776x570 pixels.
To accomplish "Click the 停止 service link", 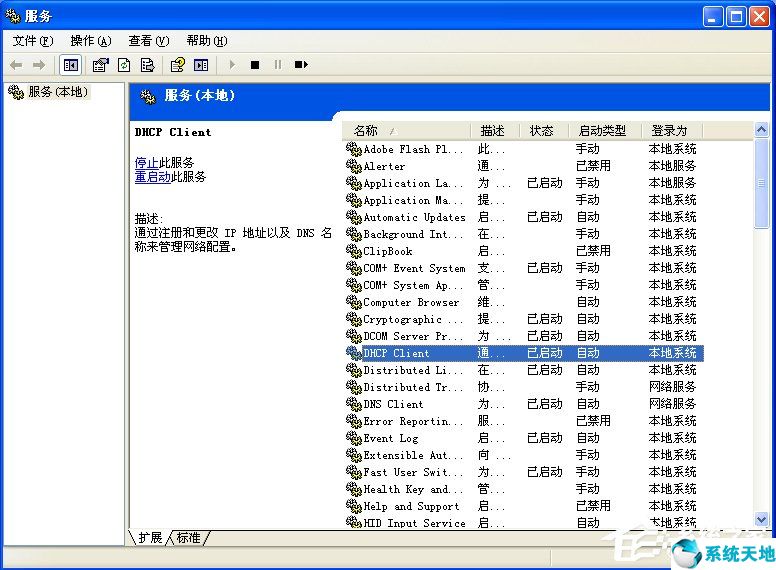I will (146, 163).
